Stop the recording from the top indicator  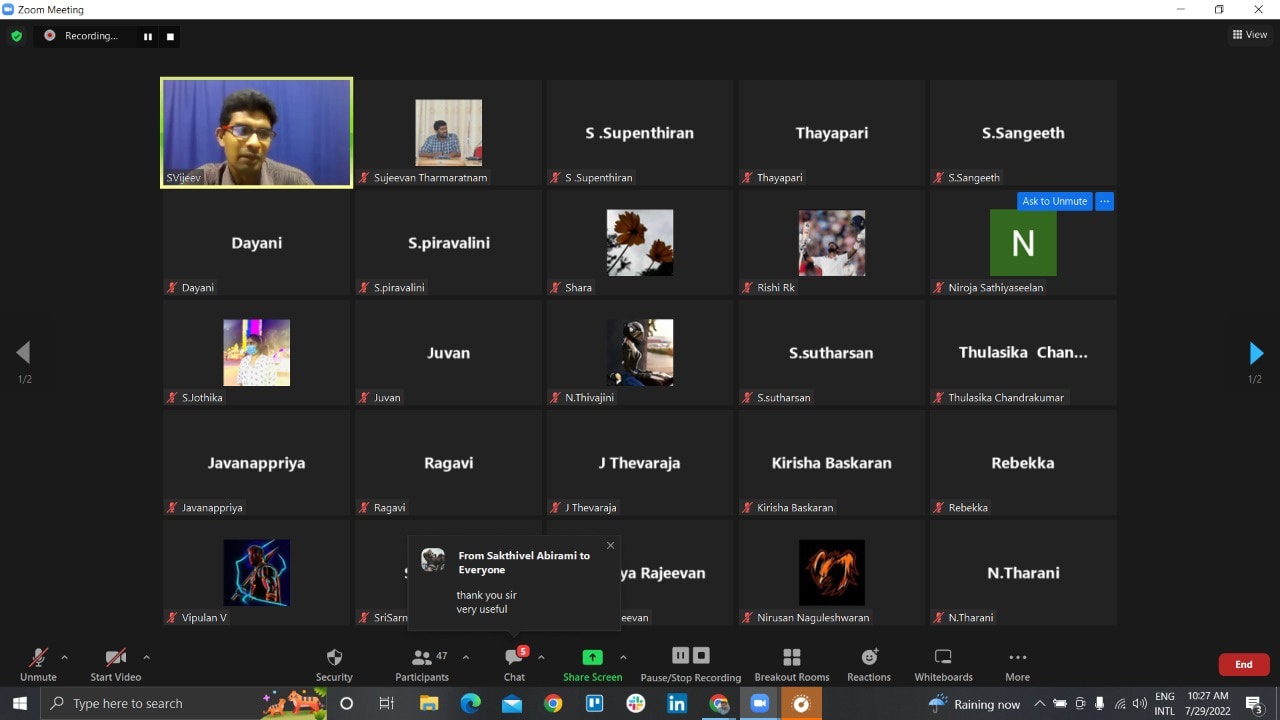[170, 37]
